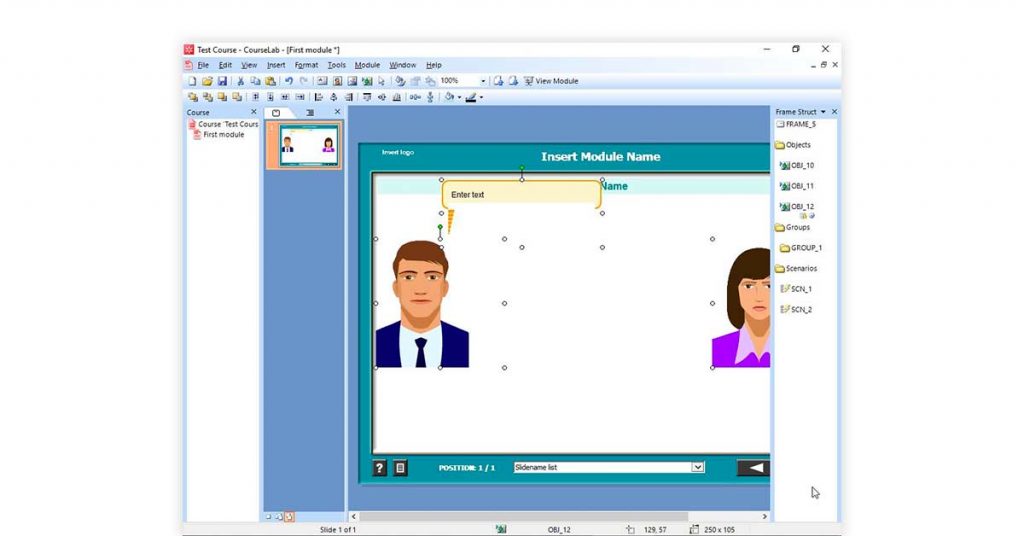Viewport: 1024px width, 536px height.
Task: Open the Frame Struct panel dropdown arrow
Action: (823, 112)
